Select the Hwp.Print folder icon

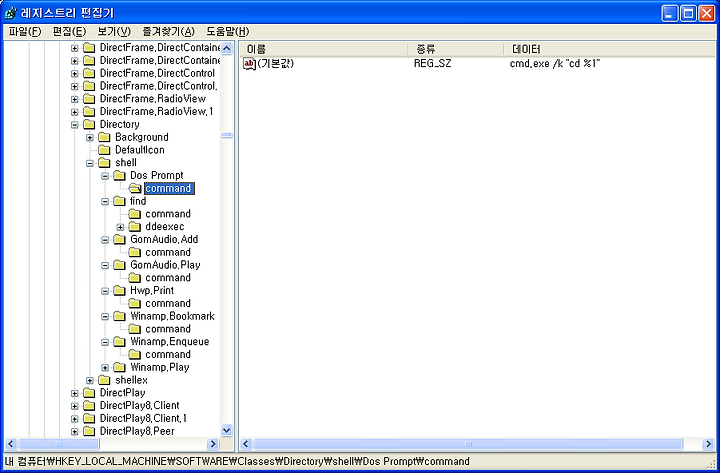click(119, 291)
